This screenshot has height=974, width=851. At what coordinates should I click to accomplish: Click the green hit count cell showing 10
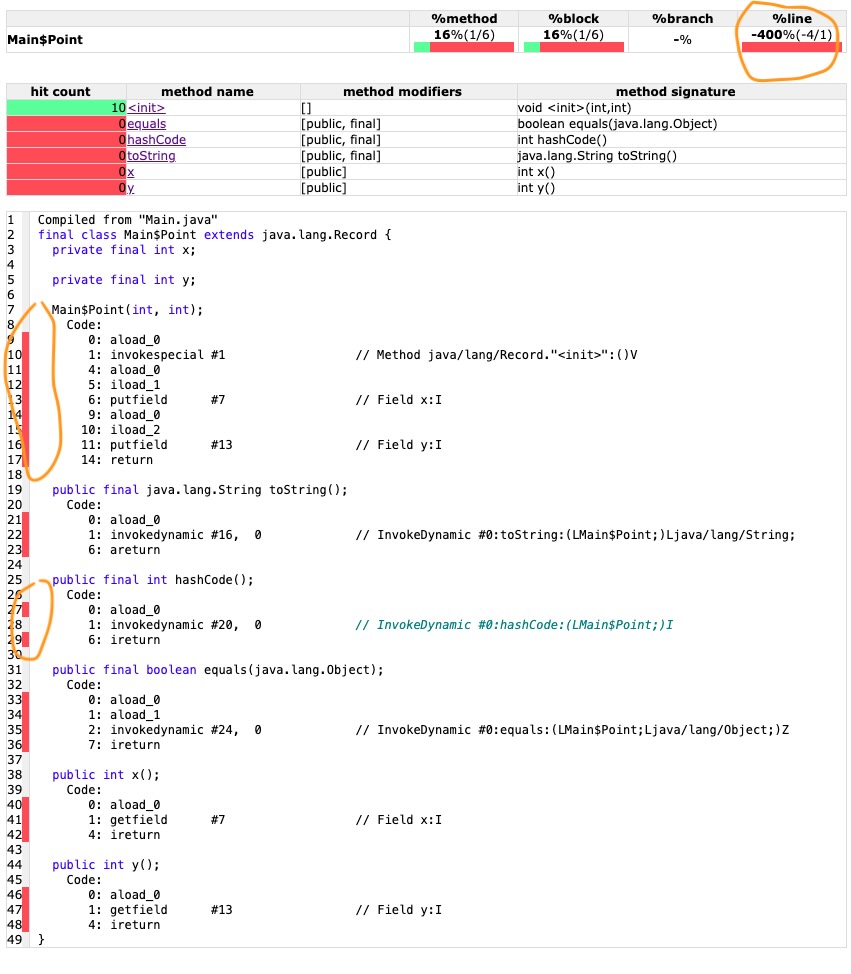point(66,107)
